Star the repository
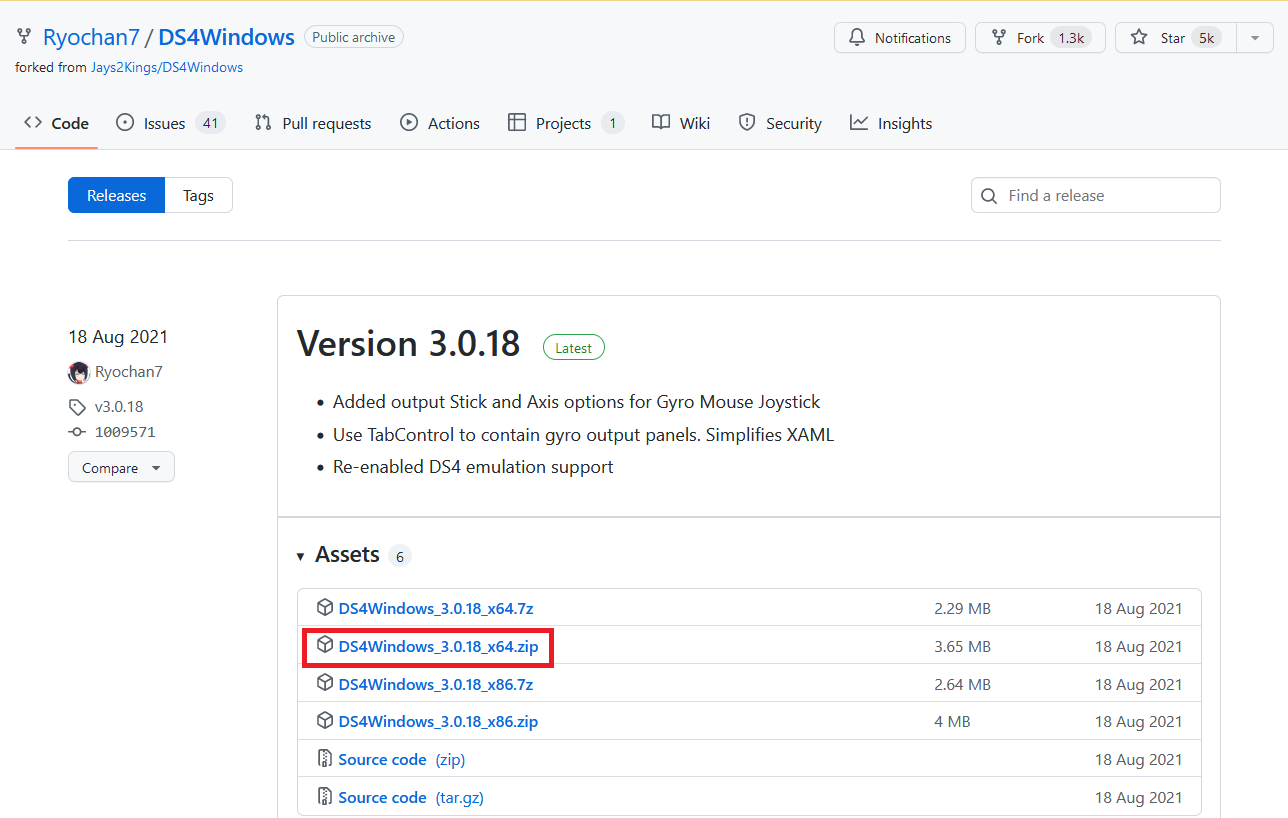Screen dimensions: 1288x818 pyautogui.click(x=1175, y=38)
